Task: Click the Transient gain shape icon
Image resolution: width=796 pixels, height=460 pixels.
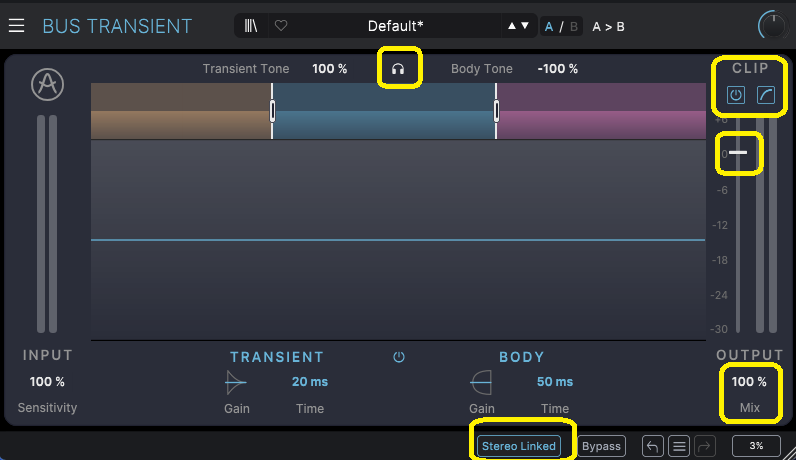Action: (235, 381)
